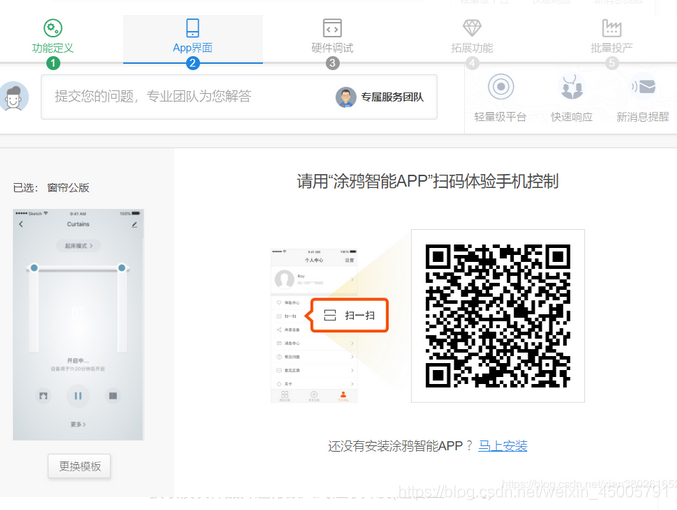
Task: Click the diamond icon above 拓展功能
Action: 472,28
